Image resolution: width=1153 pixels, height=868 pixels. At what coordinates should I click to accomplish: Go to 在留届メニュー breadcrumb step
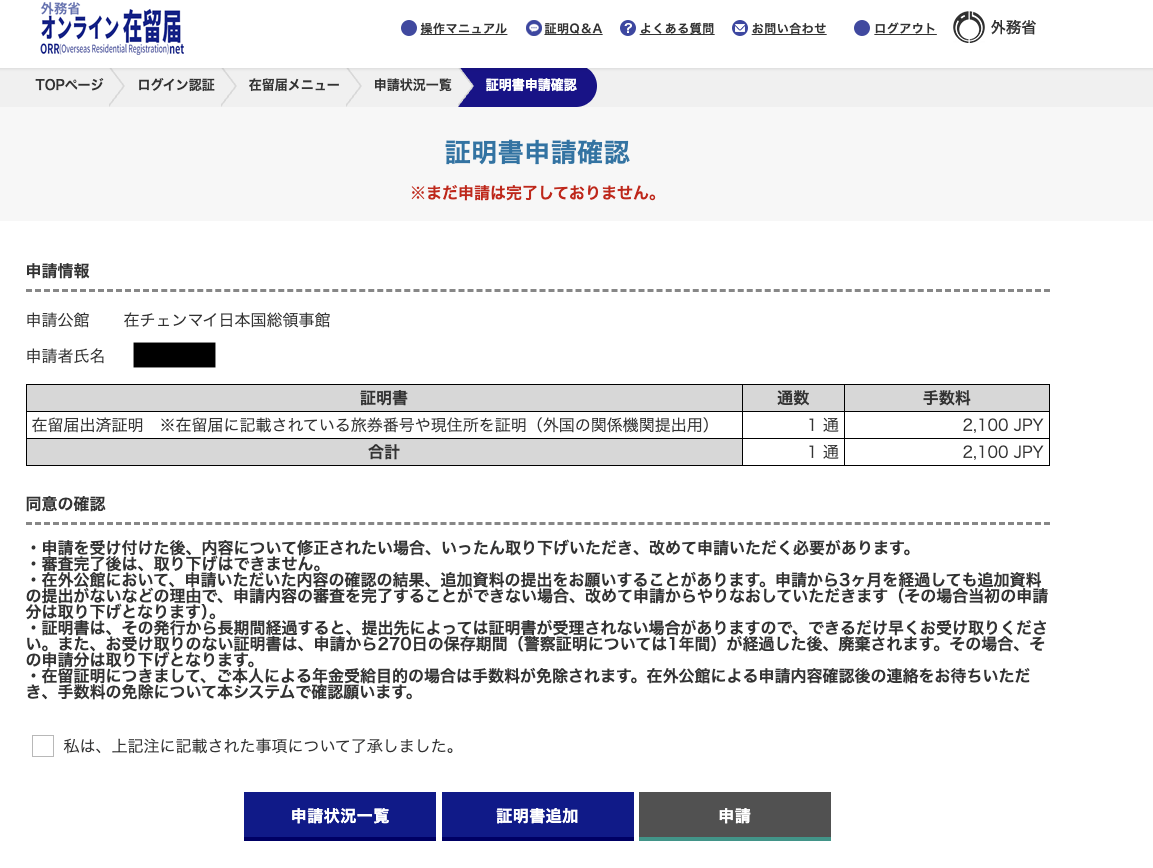tap(294, 85)
